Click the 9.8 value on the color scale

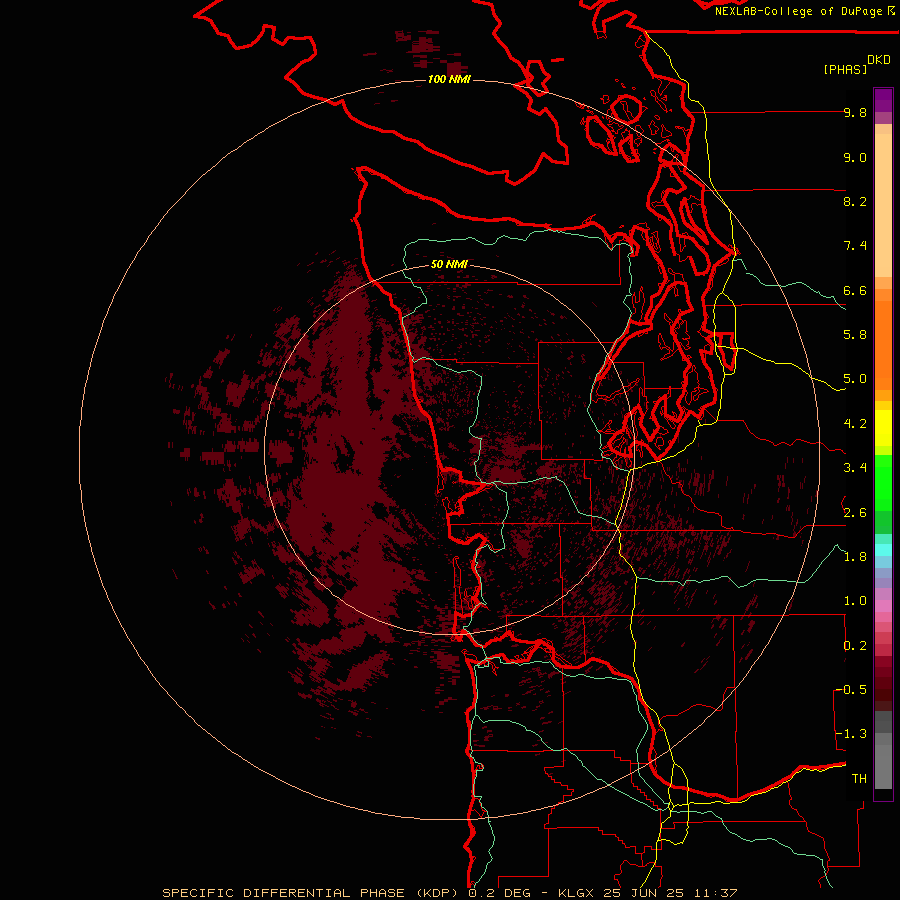point(855,112)
